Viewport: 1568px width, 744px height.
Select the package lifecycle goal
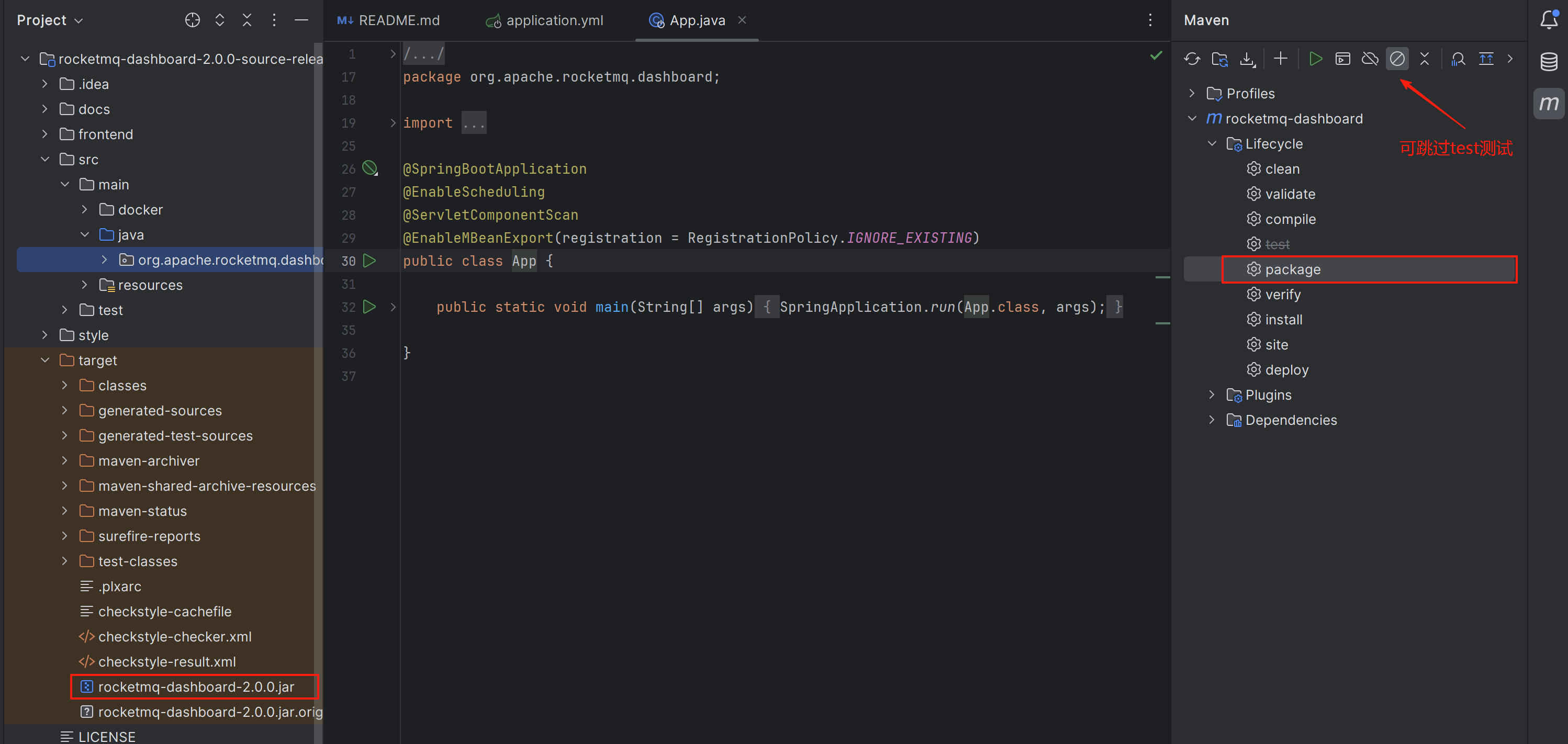point(1292,269)
